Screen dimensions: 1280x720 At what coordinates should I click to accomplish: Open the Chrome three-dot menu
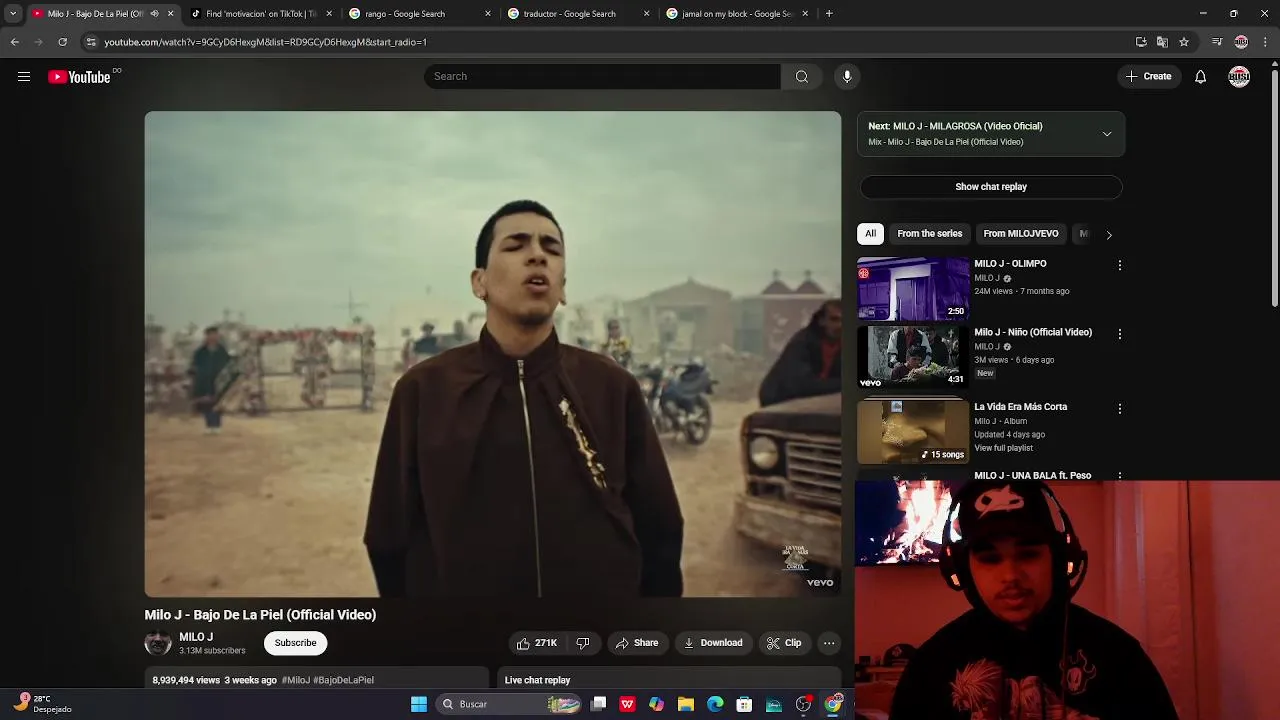point(1266,42)
